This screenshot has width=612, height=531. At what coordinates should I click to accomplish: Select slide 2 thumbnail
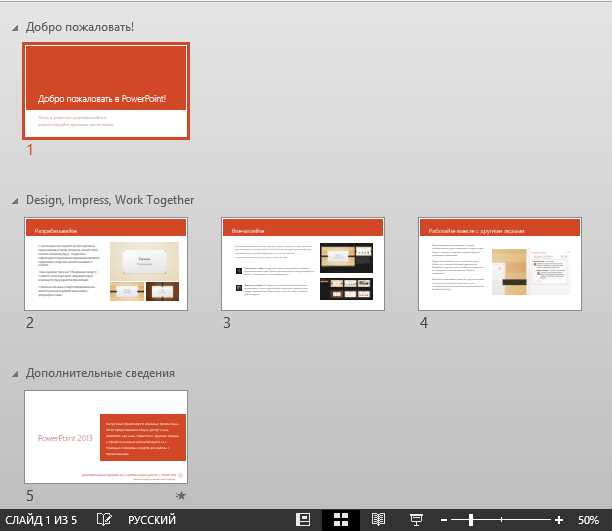pyautogui.click(x=106, y=264)
